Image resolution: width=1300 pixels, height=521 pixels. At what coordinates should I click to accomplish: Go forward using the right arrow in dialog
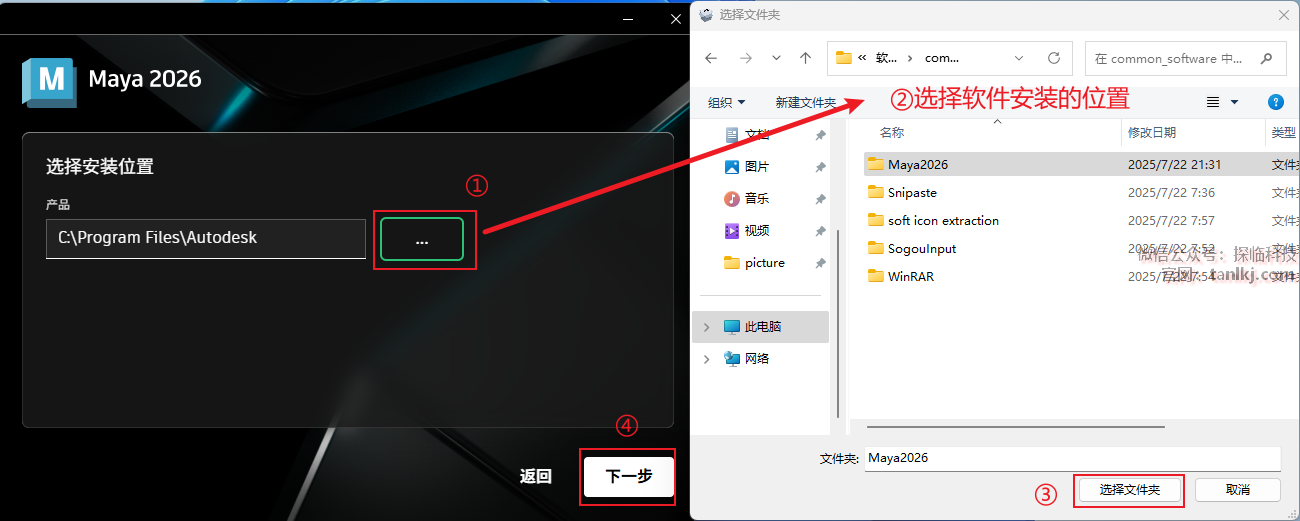point(745,58)
